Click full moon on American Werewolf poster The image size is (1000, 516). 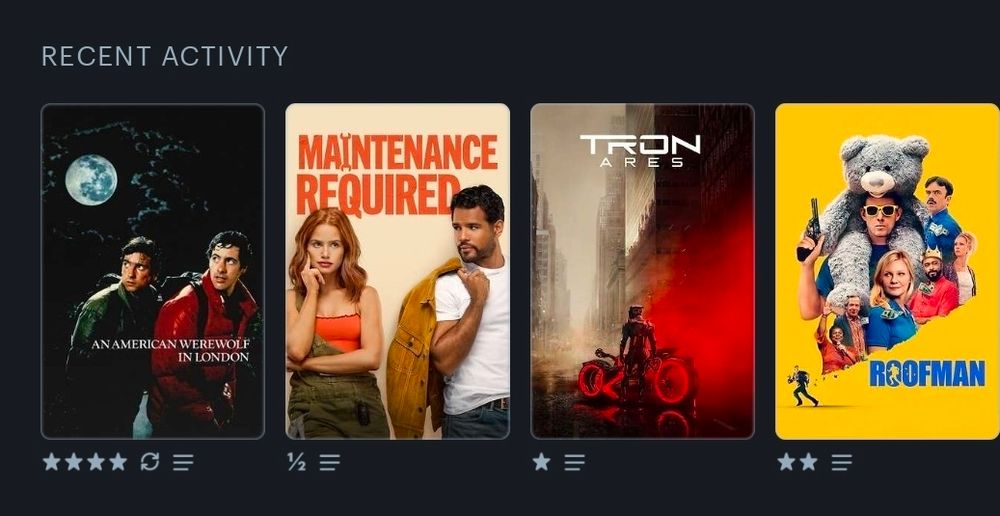click(x=91, y=179)
